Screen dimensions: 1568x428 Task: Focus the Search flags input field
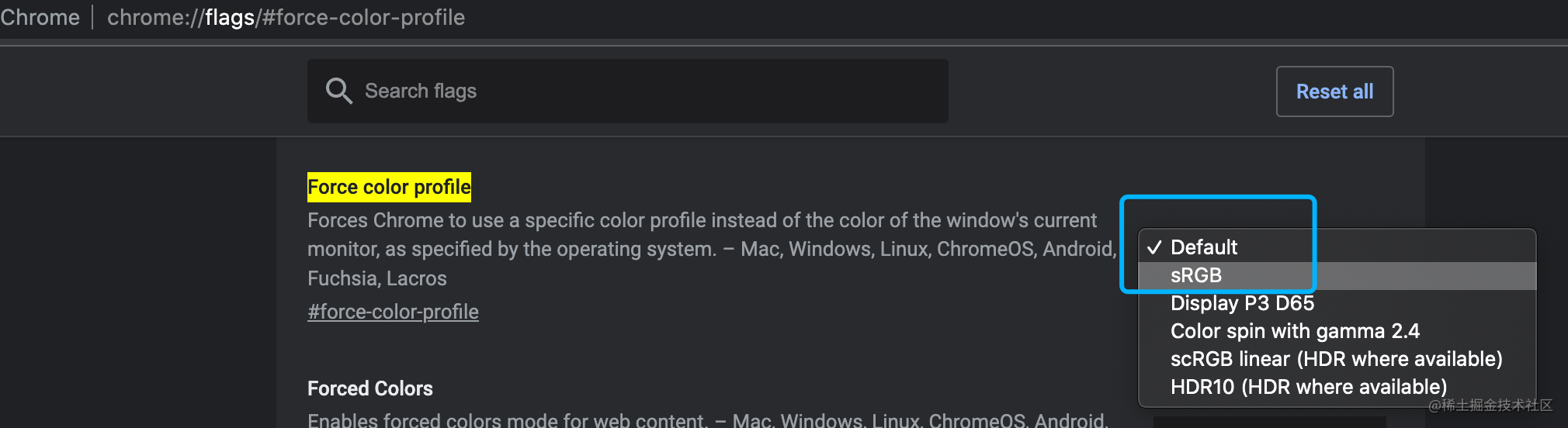pos(627,91)
